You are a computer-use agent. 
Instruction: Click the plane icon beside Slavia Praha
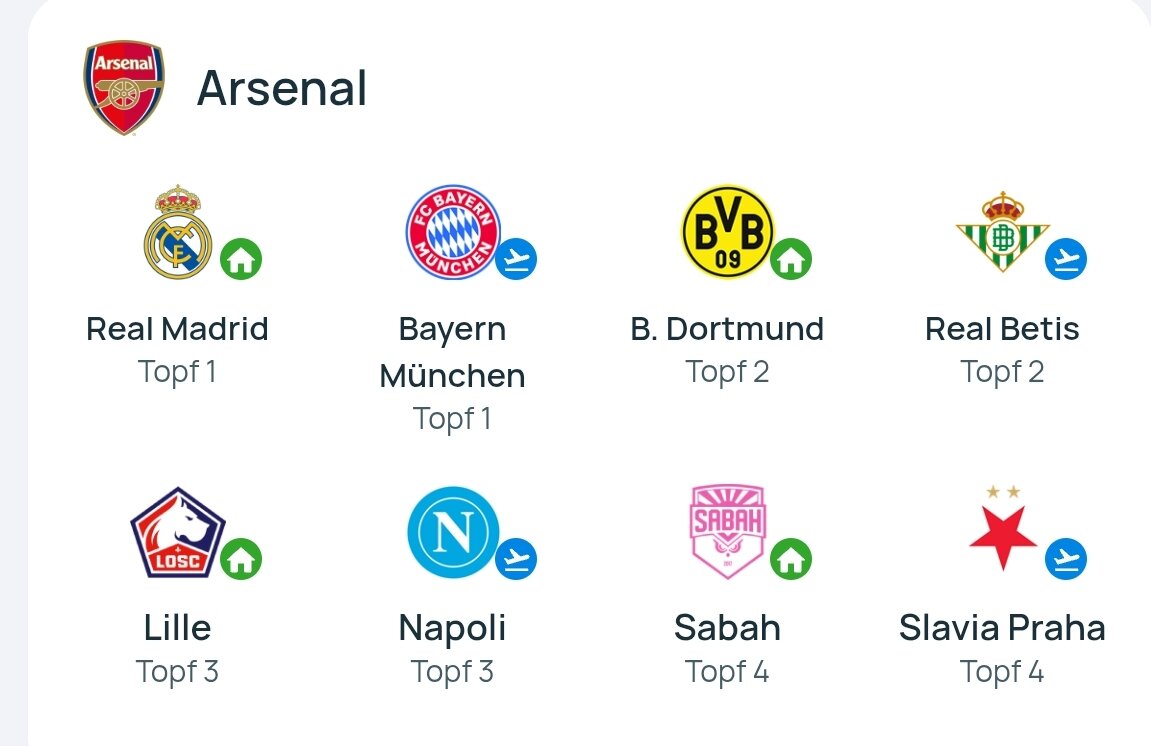point(1066,559)
